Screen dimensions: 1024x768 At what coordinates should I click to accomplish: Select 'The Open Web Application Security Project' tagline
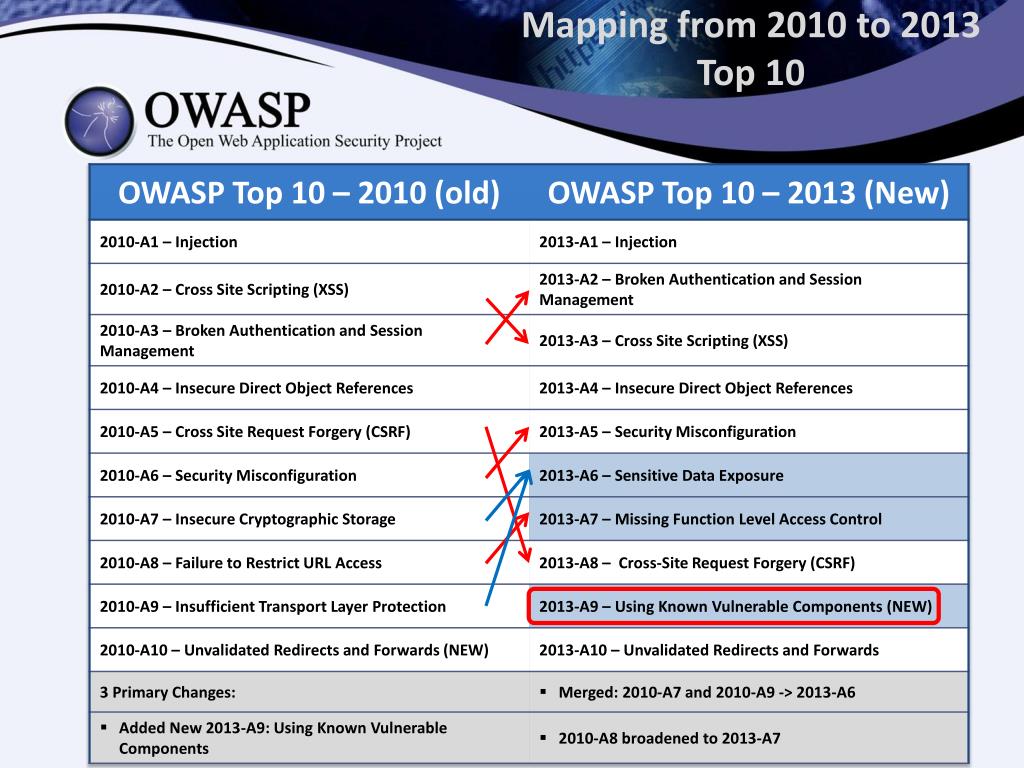(295, 140)
